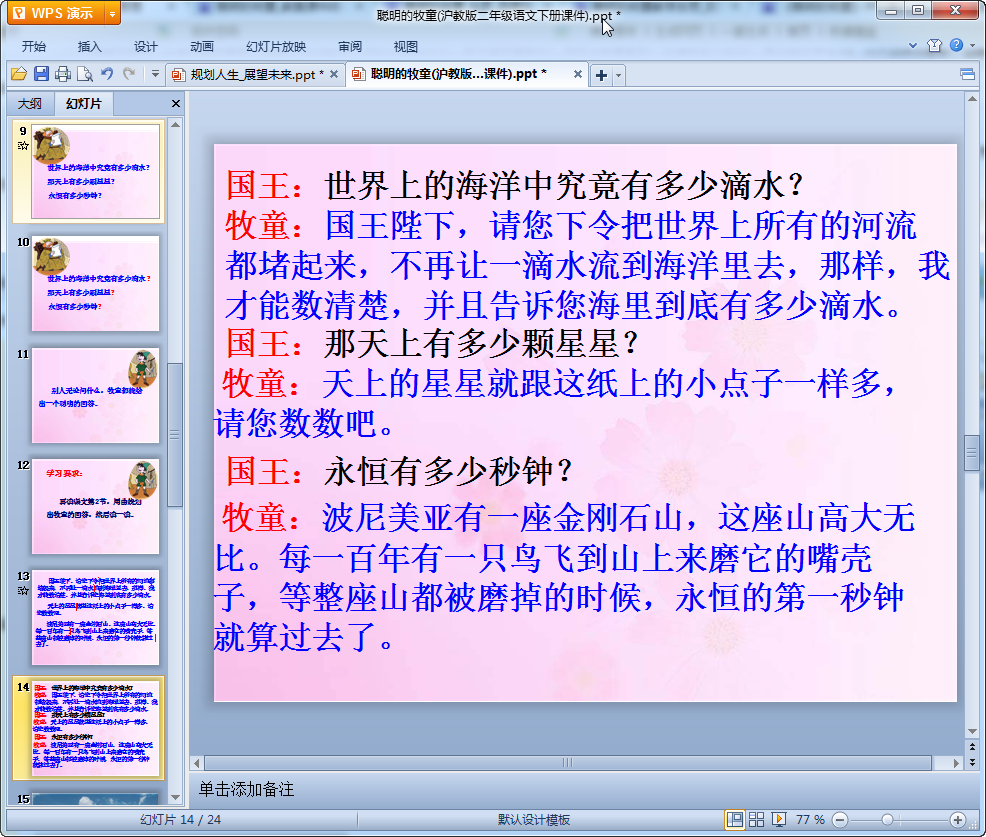Click the text 永恒有多少秒钟？ on slide
This screenshot has width=986, height=837.
[448, 472]
